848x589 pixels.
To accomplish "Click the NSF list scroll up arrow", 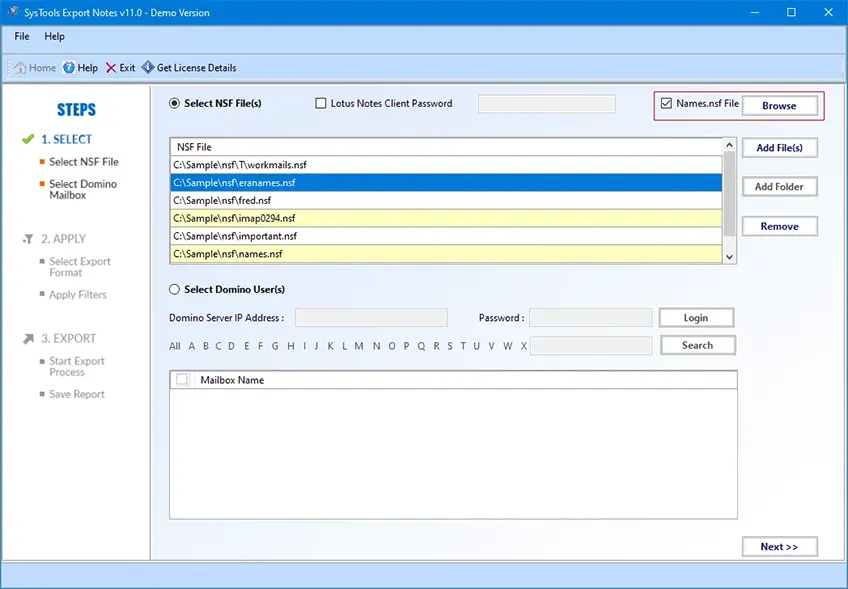I will click(x=729, y=145).
